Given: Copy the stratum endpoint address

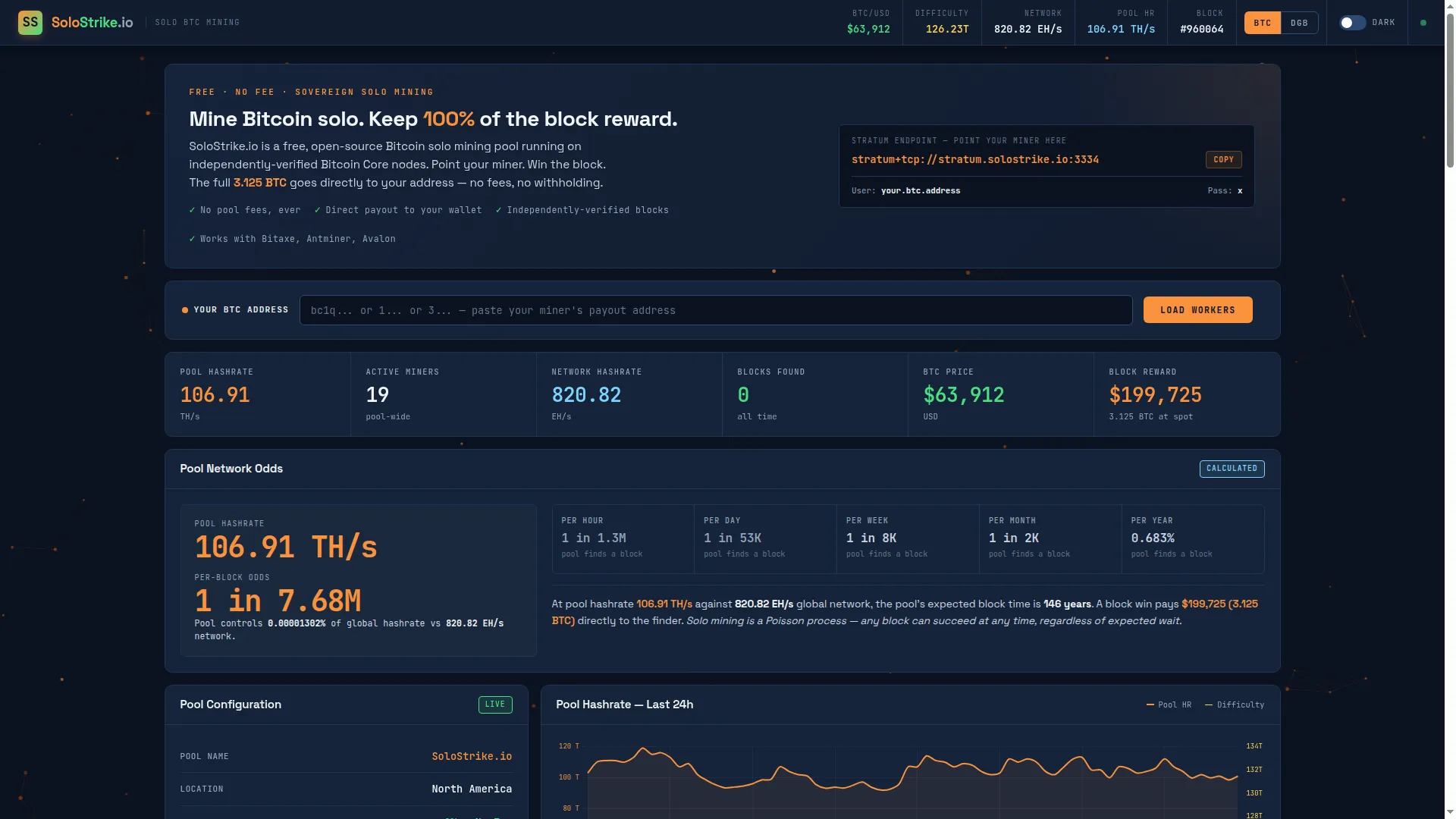Looking at the screenshot, I should point(1223,159).
